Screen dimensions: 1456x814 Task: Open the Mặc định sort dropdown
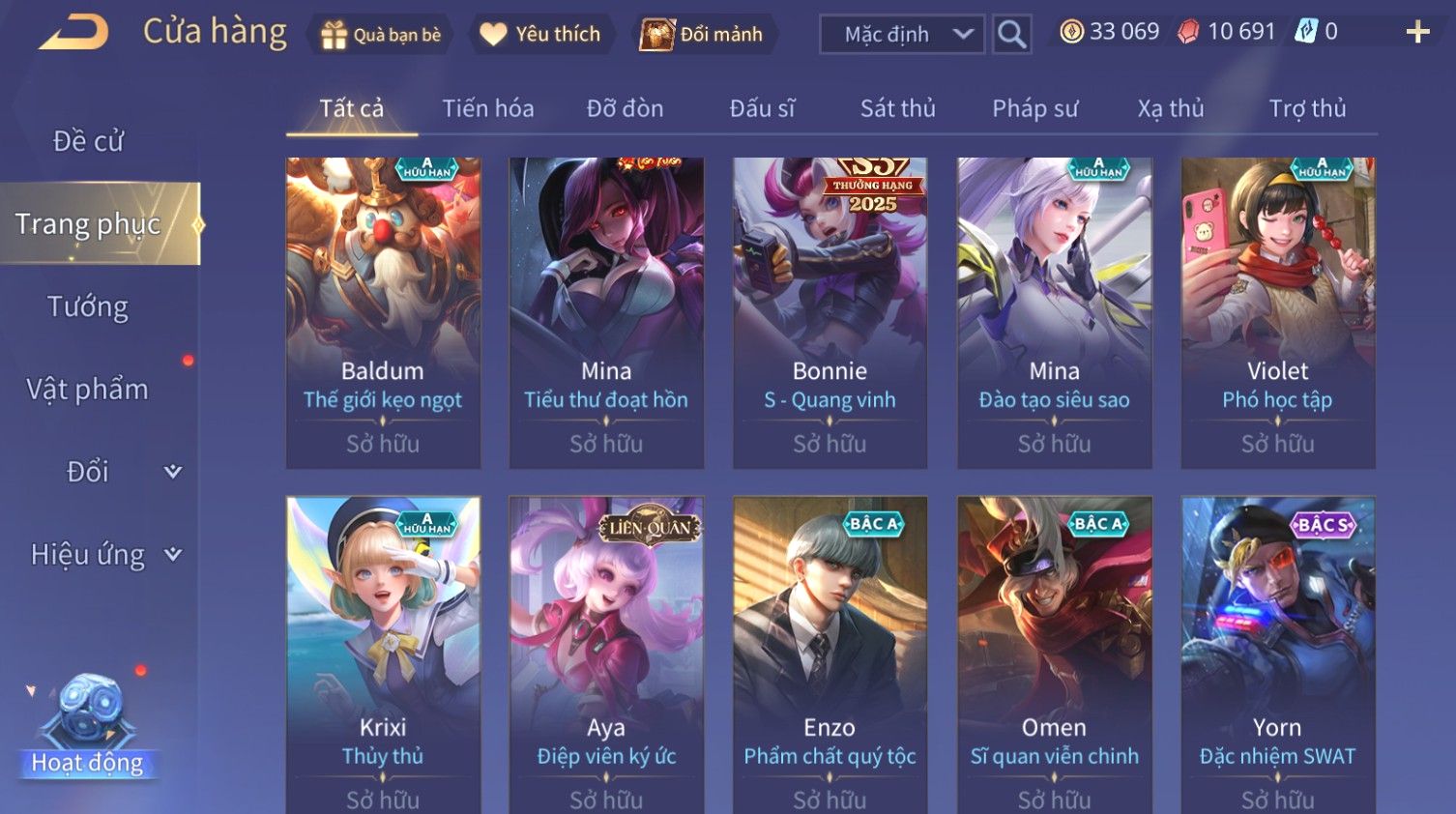point(902,35)
